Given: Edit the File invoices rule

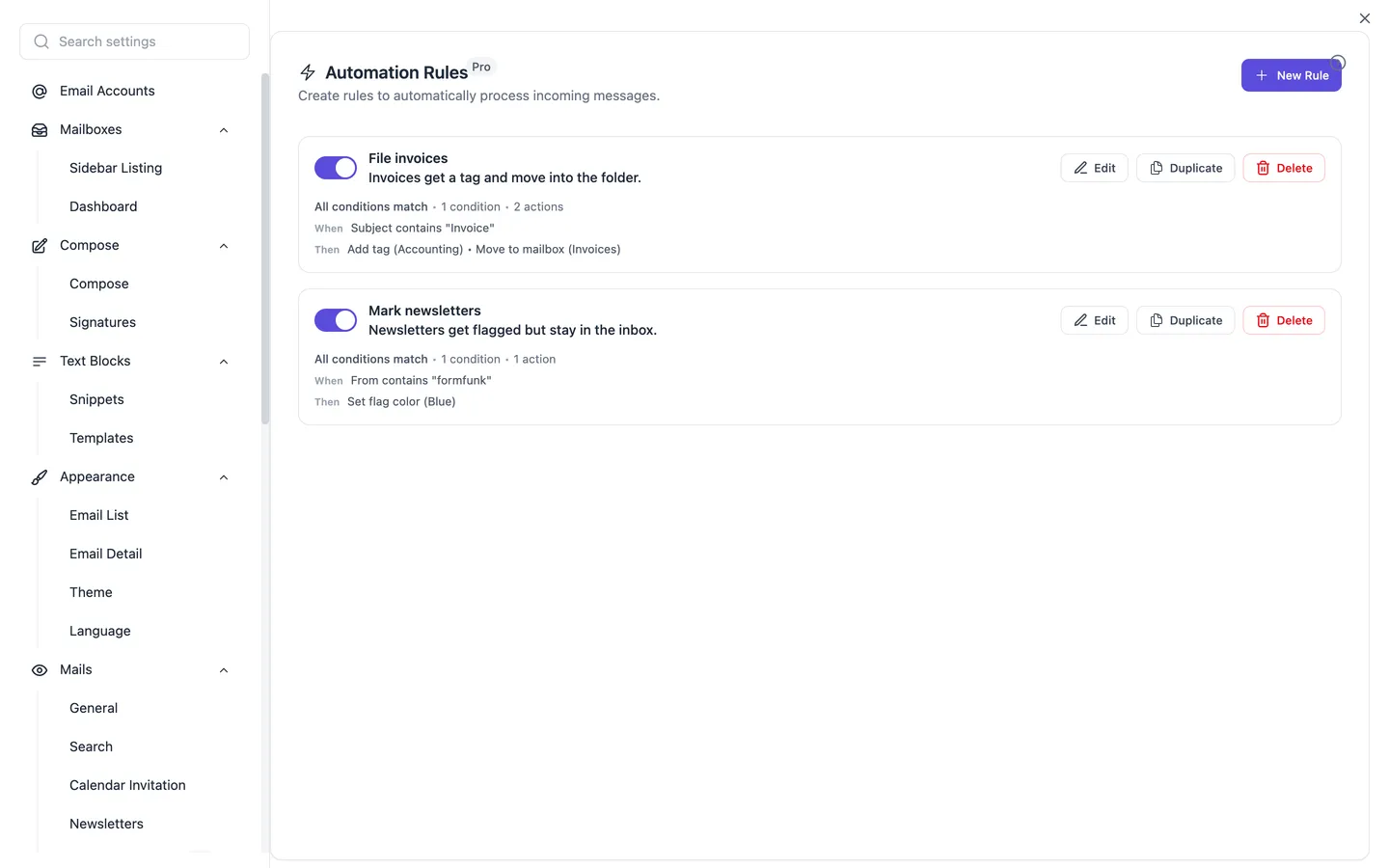Looking at the screenshot, I should (x=1094, y=168).
